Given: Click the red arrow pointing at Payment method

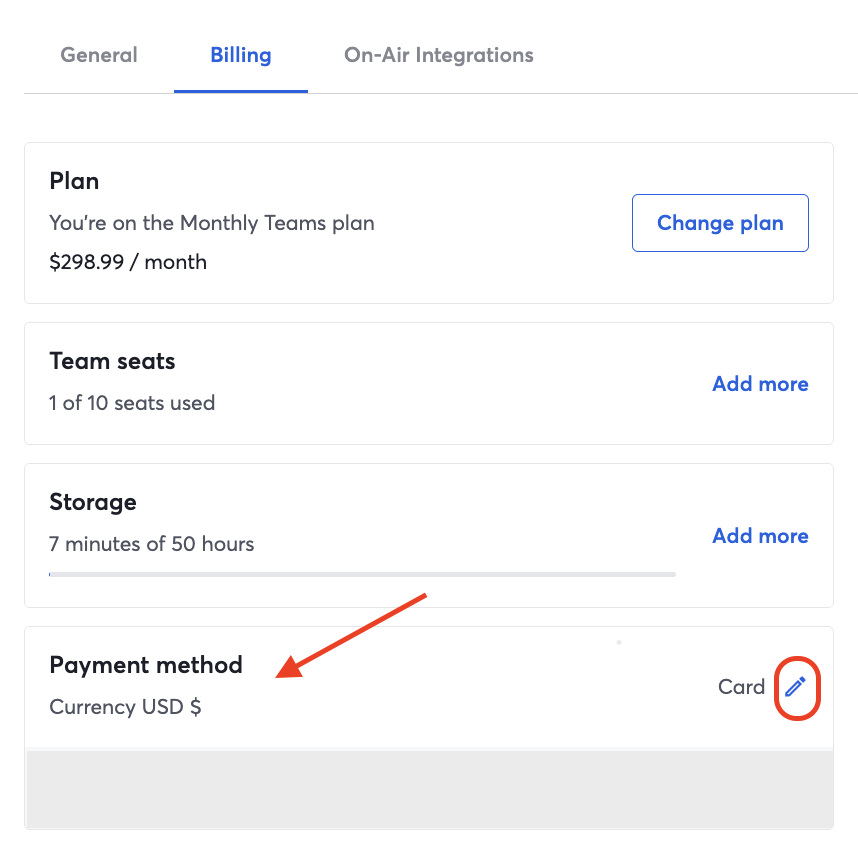Looking at the screenshot, I should coord(351,636).
